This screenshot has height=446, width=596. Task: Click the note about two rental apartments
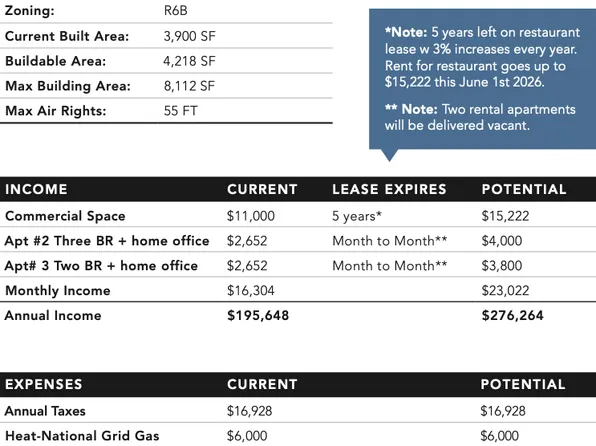click(480, 117)
